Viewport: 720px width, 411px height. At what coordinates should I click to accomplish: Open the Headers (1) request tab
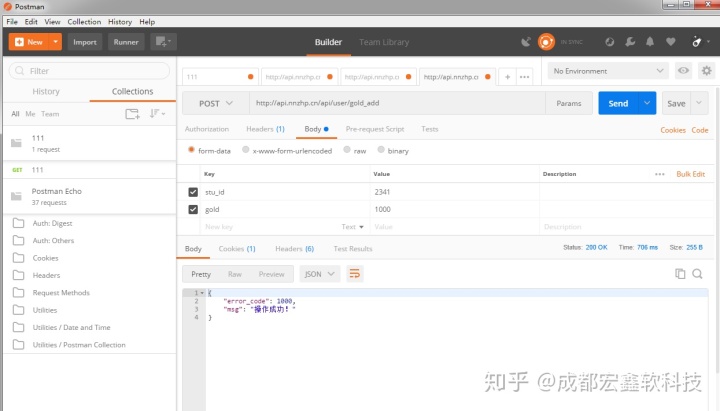click(x=265, y=129)
